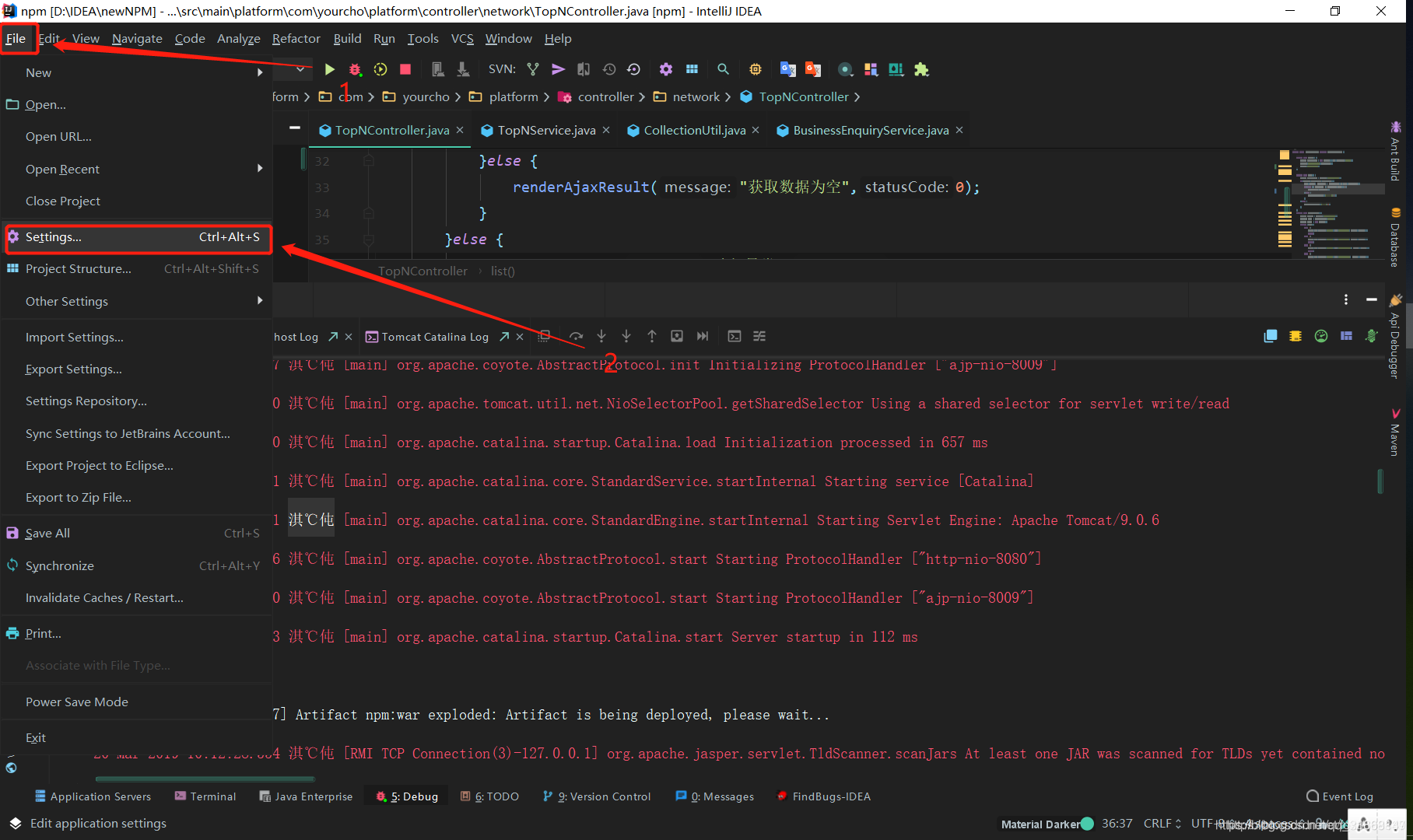Expand the New submenu

pyautogui.click(x=136, y=72)
